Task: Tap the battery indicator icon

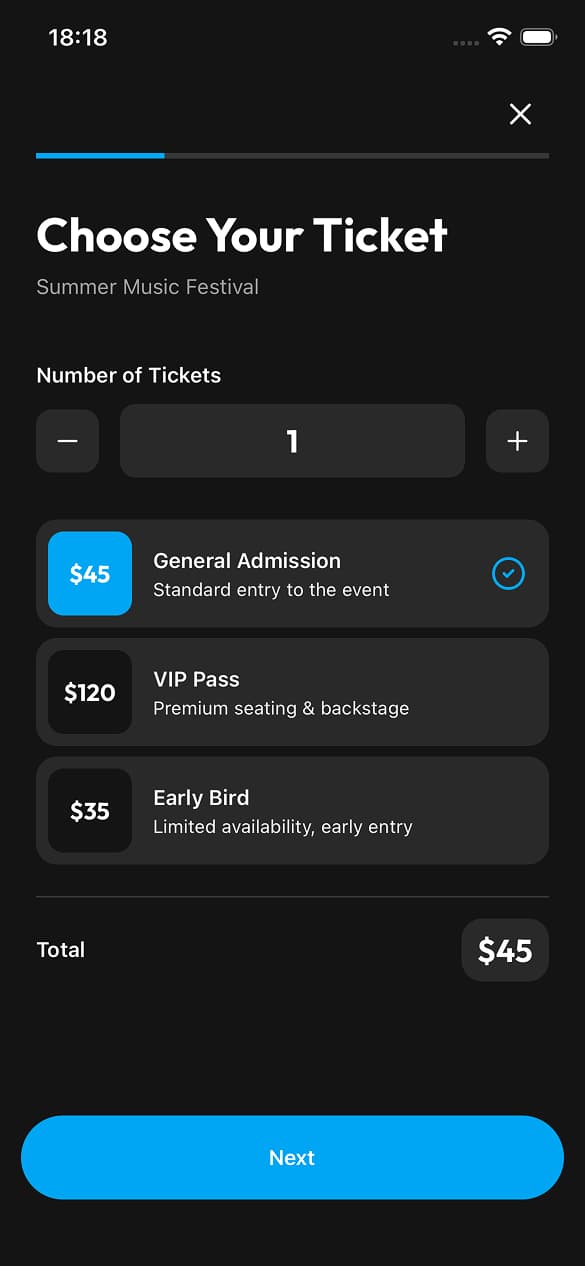Action: tap(537, 36)
